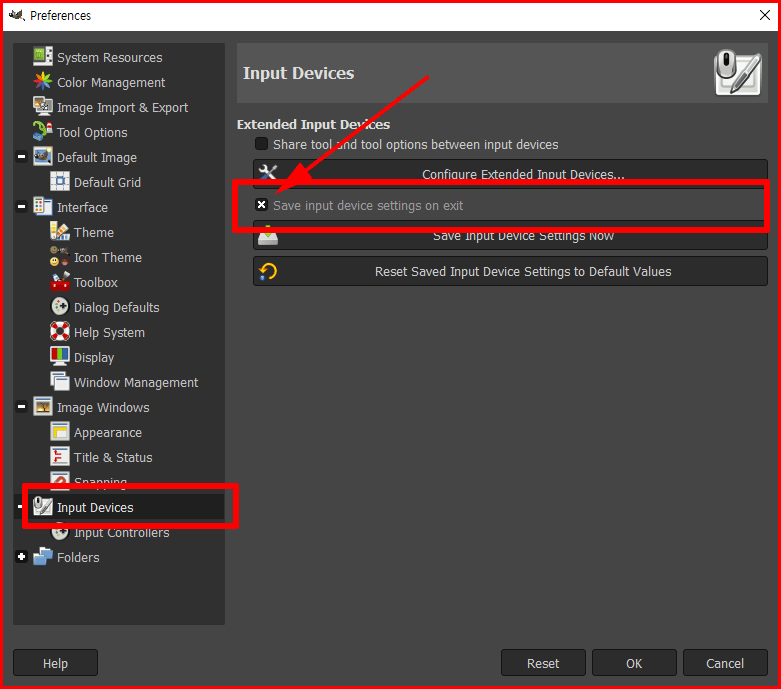Close the Preferences dialog
The height and width of the screenshot is (689, 781).
coord(765,15)
